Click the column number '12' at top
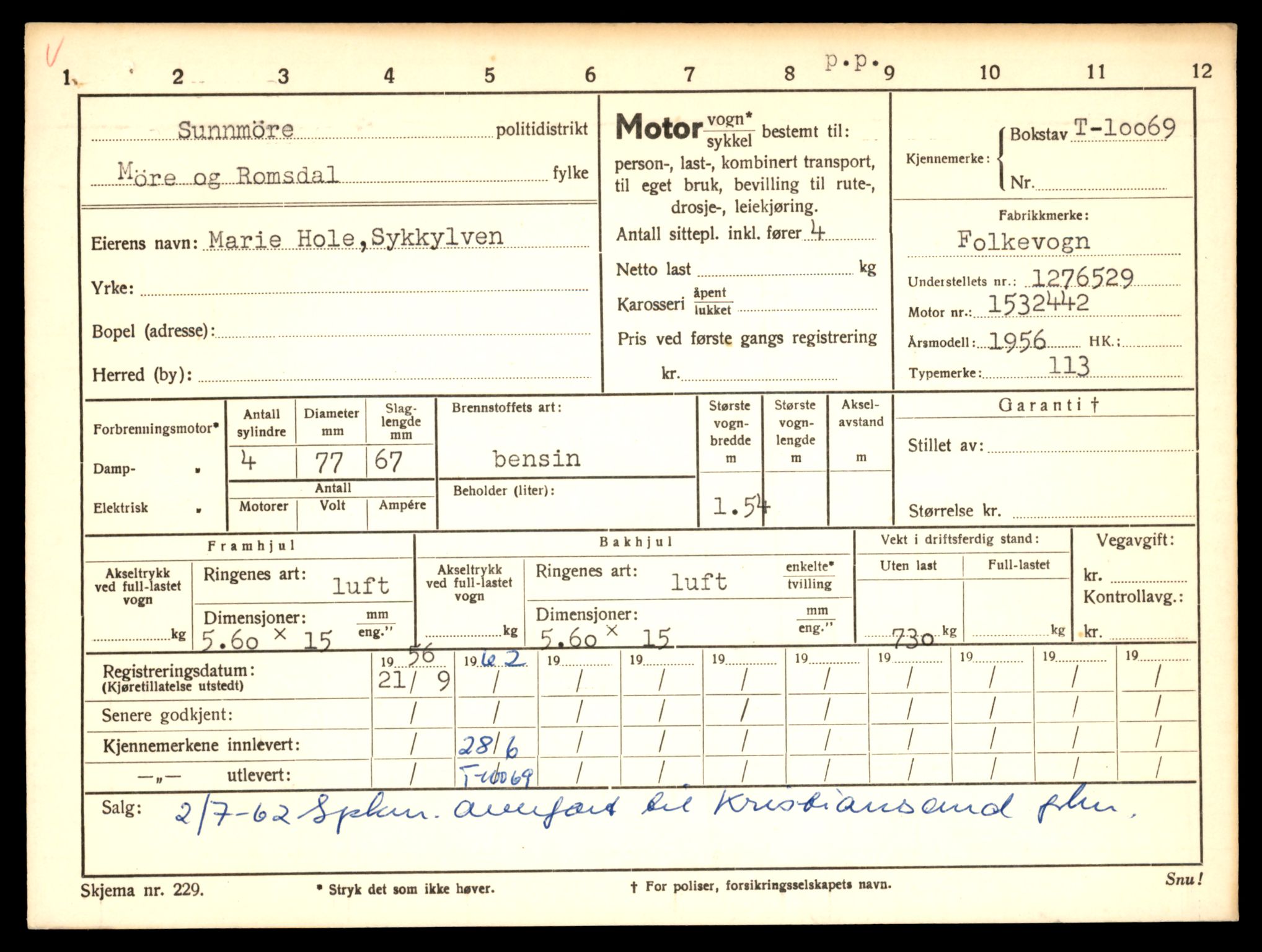This screenshot has width=1262, height=952. coord(1202,71)
